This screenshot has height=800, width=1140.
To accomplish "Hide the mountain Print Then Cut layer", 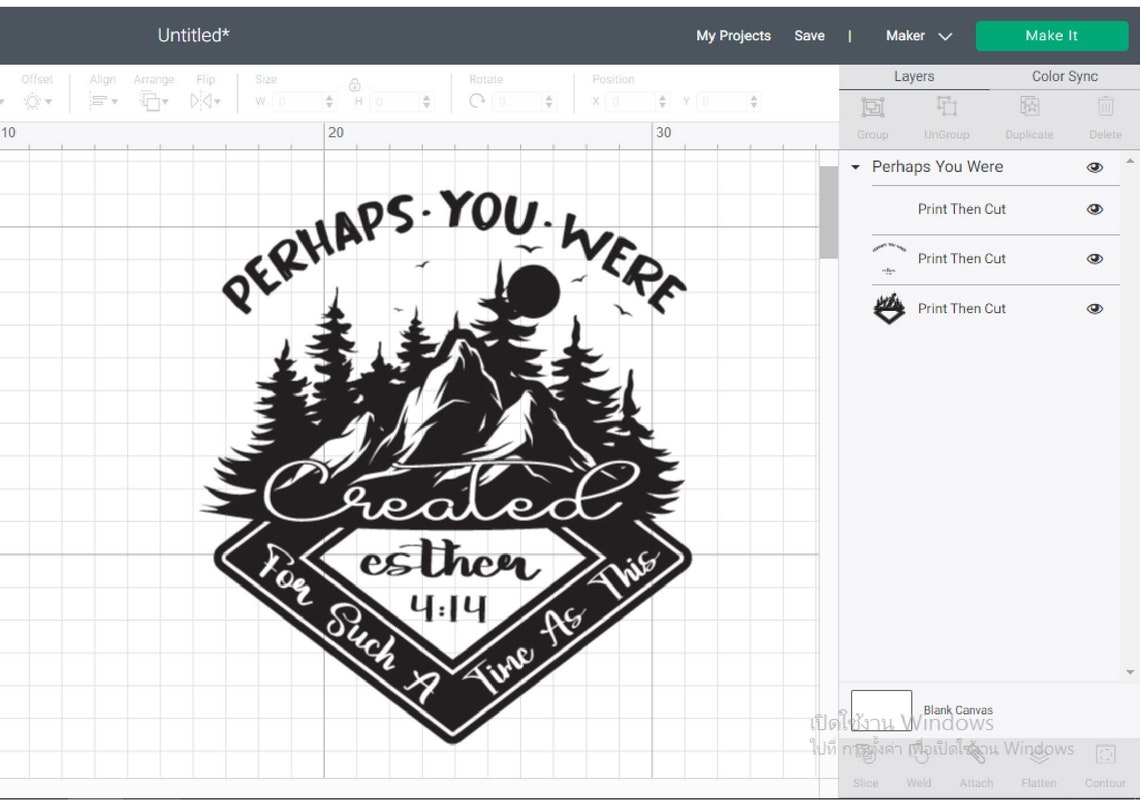I will 1095,308.
